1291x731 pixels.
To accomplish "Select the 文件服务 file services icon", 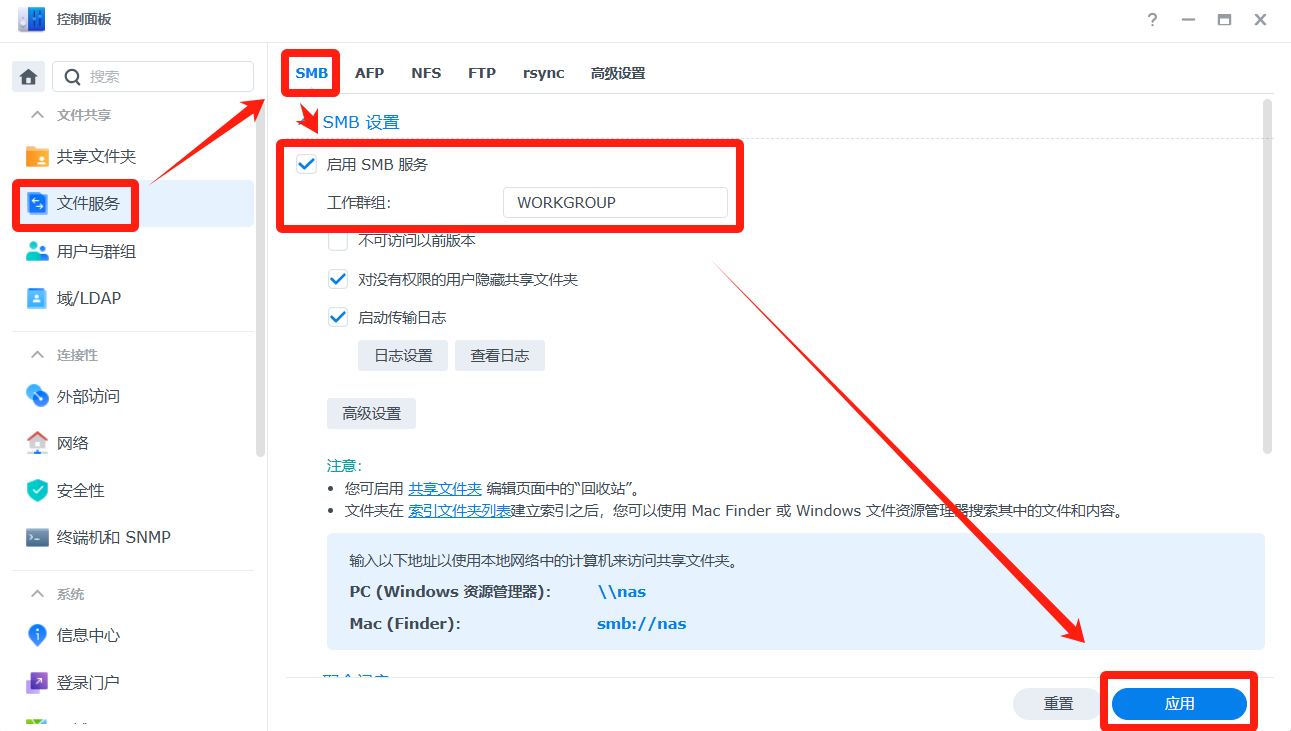I will 37,203.
